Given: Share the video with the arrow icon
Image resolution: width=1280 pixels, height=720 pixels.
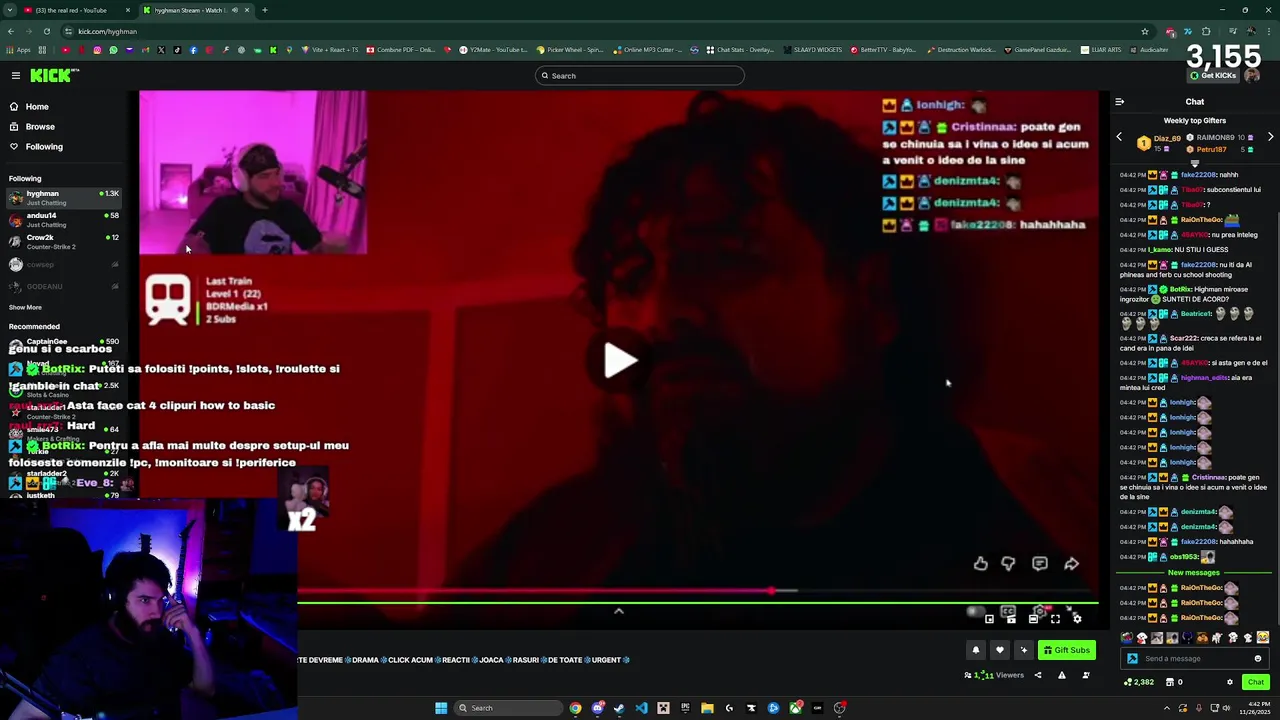Looking at the screenshot, I should (x=1071, y=564).
